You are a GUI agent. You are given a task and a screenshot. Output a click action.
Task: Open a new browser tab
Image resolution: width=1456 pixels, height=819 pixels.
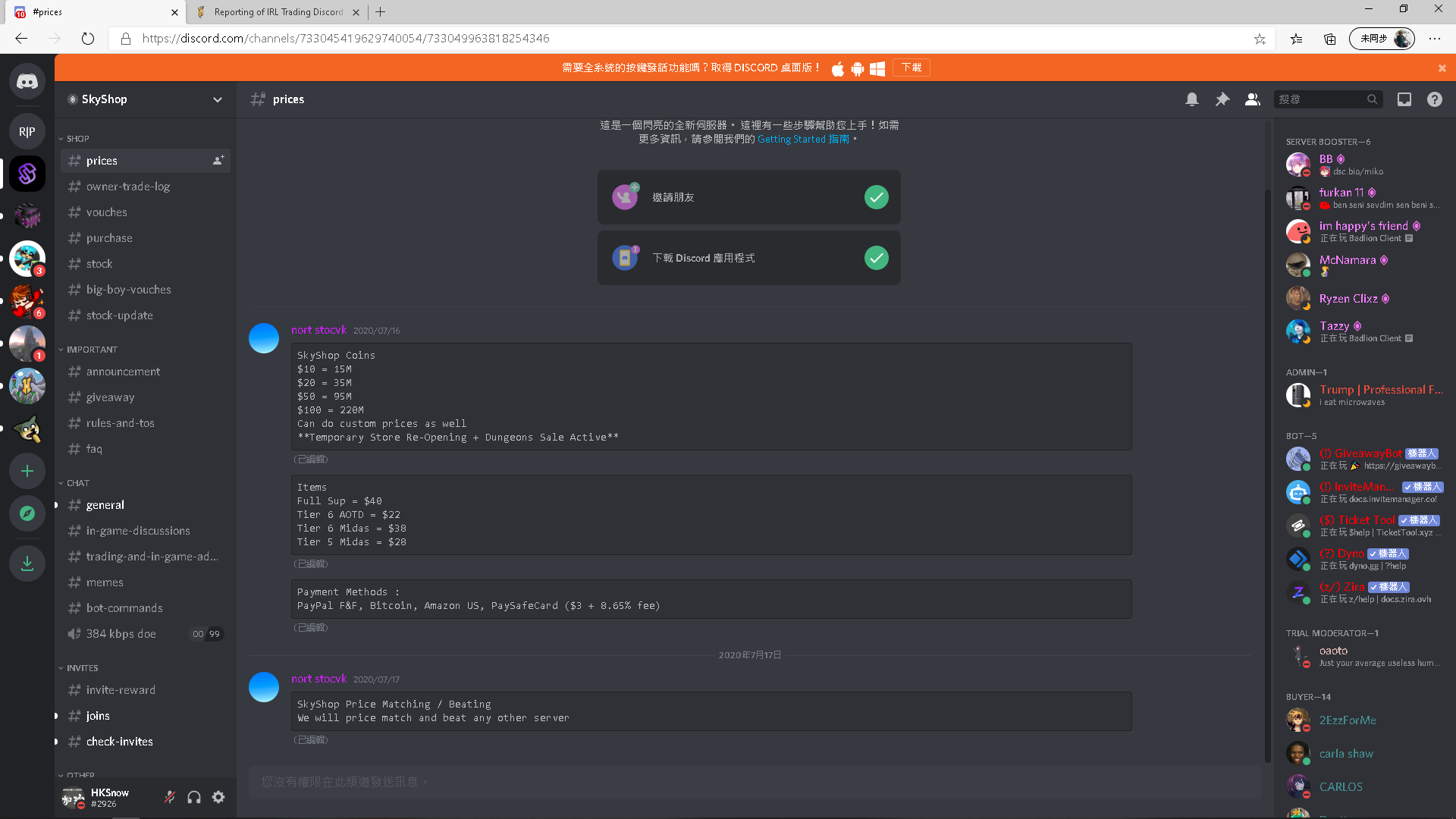[381, 12]
